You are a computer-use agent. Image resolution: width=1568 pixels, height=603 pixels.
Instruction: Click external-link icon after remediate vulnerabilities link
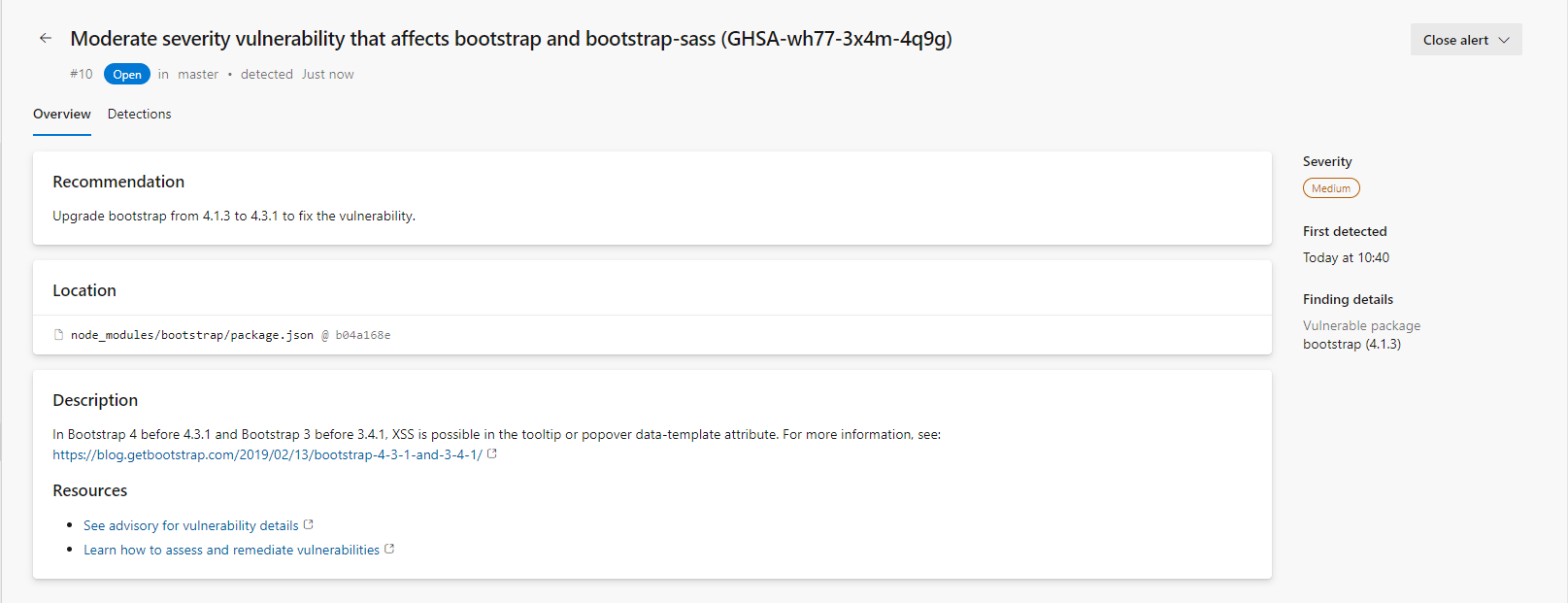389,549
